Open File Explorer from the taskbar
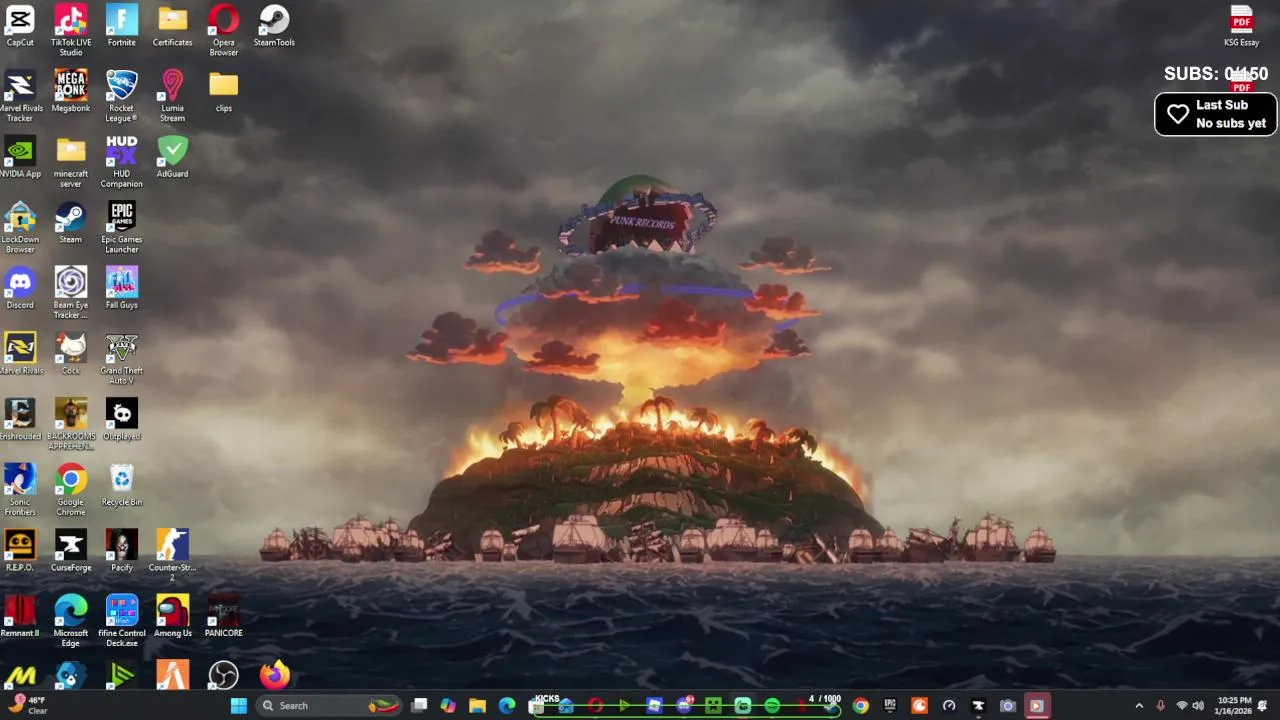 (x=478, y=706)
